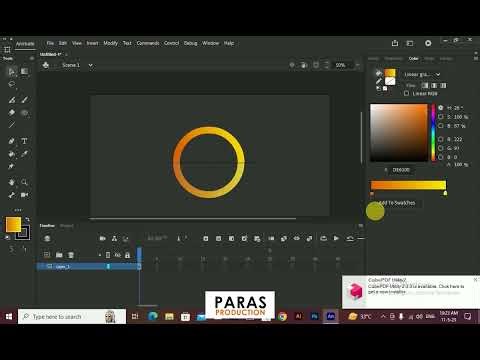The image size is (480, 360).
Task: Click the Test Movie play icon at top right
Action: [x=428, y=43]
